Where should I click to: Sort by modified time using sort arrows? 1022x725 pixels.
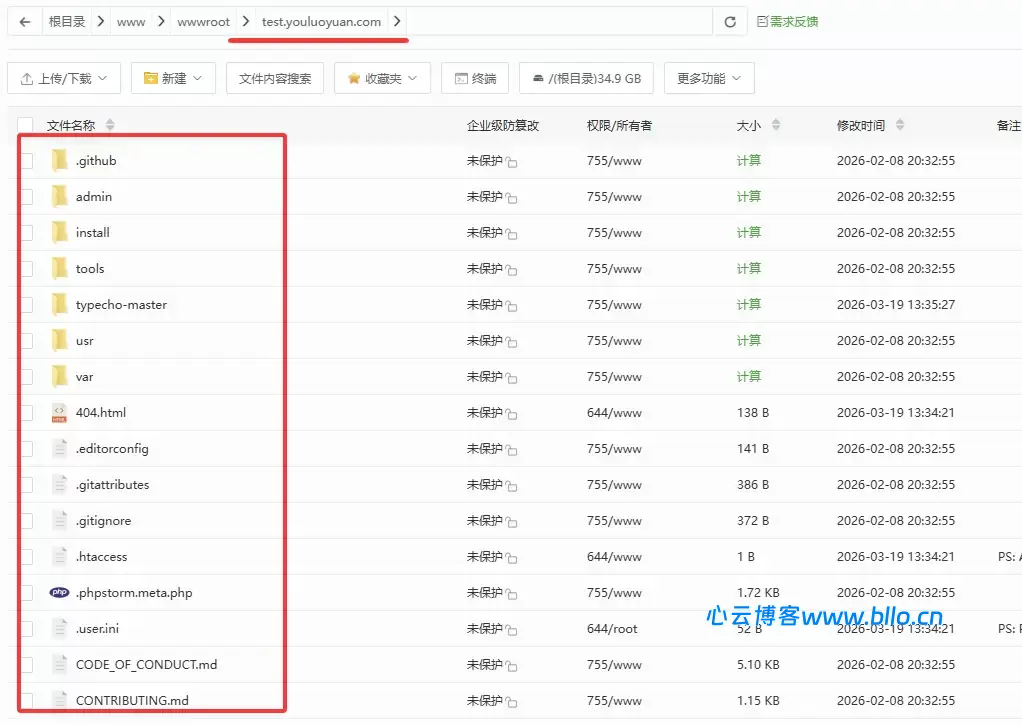[x=900, y=125]
